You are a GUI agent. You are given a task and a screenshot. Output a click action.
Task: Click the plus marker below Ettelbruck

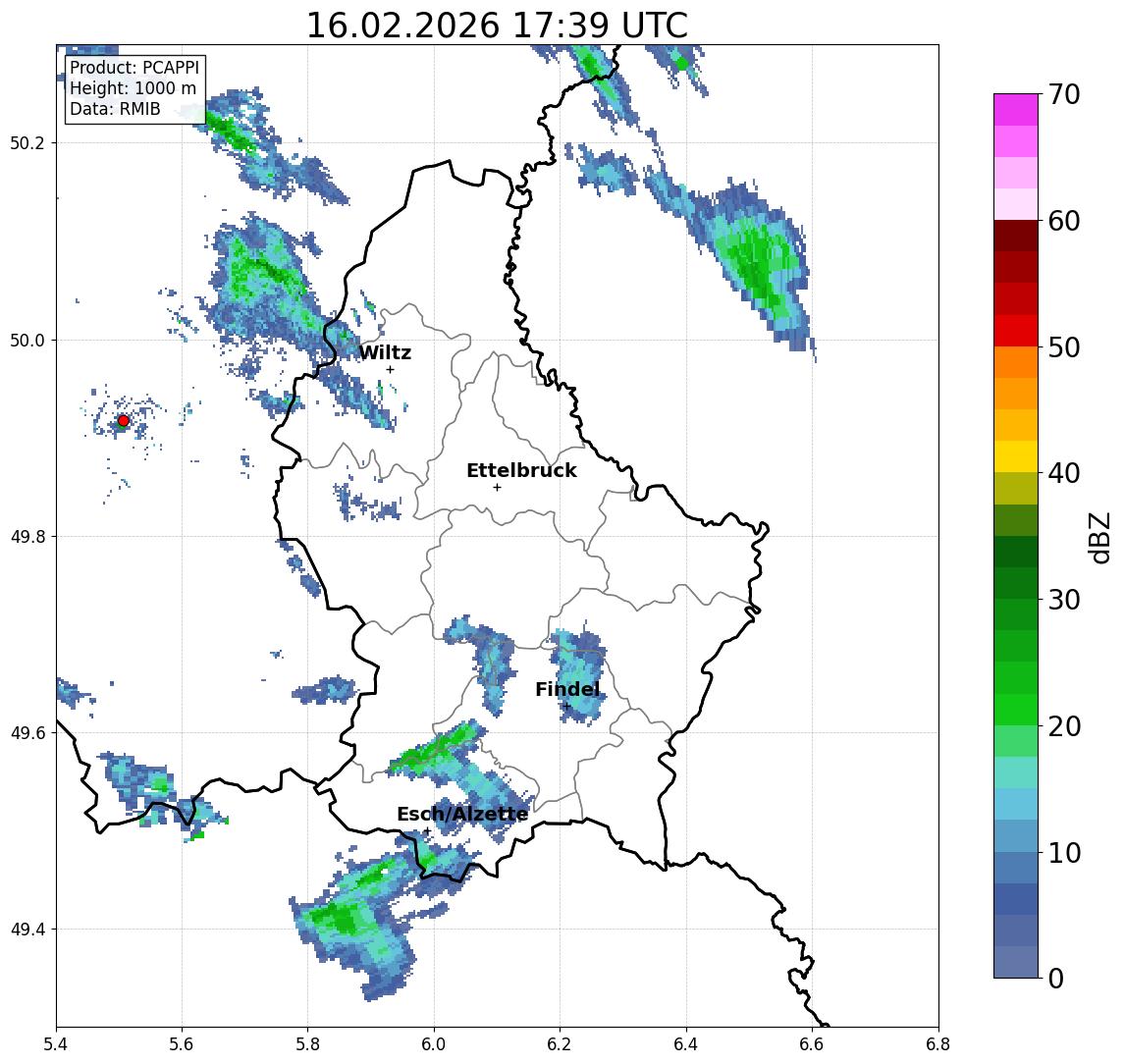pos(497,488)
